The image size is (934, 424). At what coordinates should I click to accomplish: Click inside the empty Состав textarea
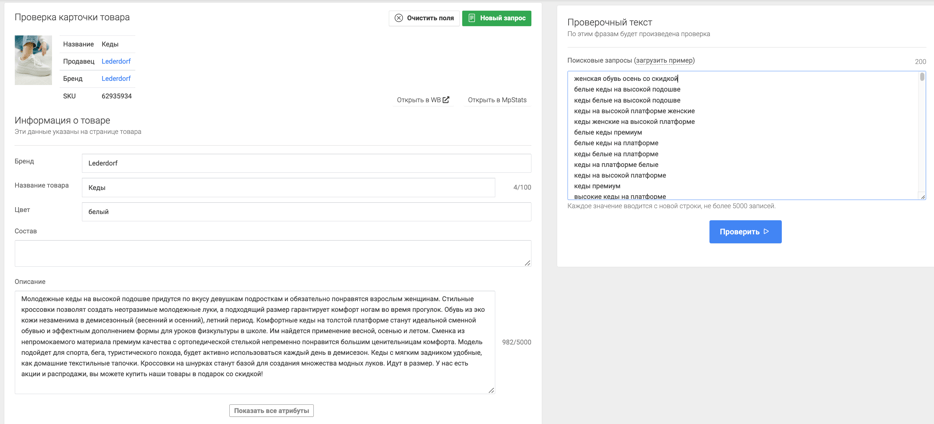(270, 253)
